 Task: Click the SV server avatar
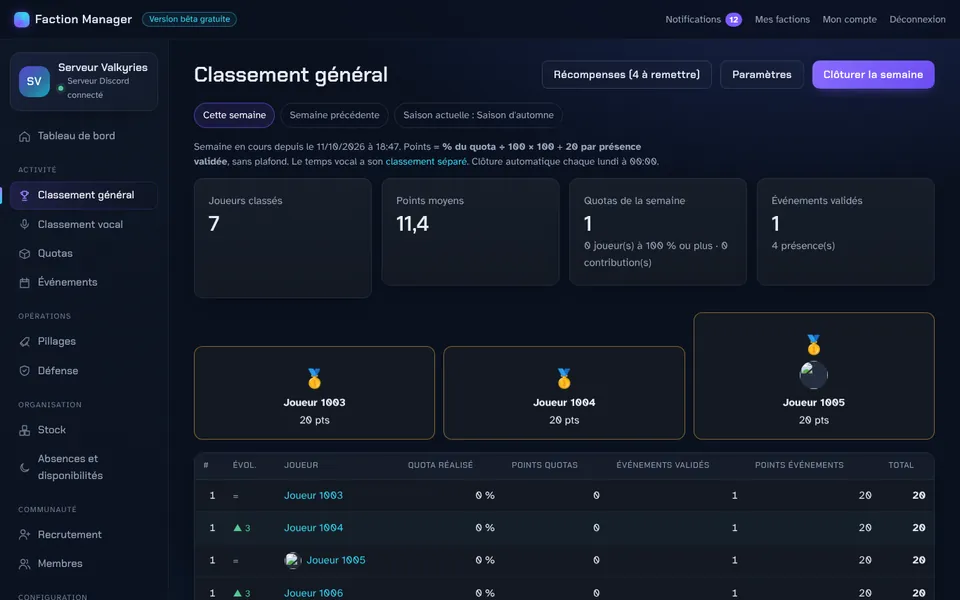[x=34, y=81]
